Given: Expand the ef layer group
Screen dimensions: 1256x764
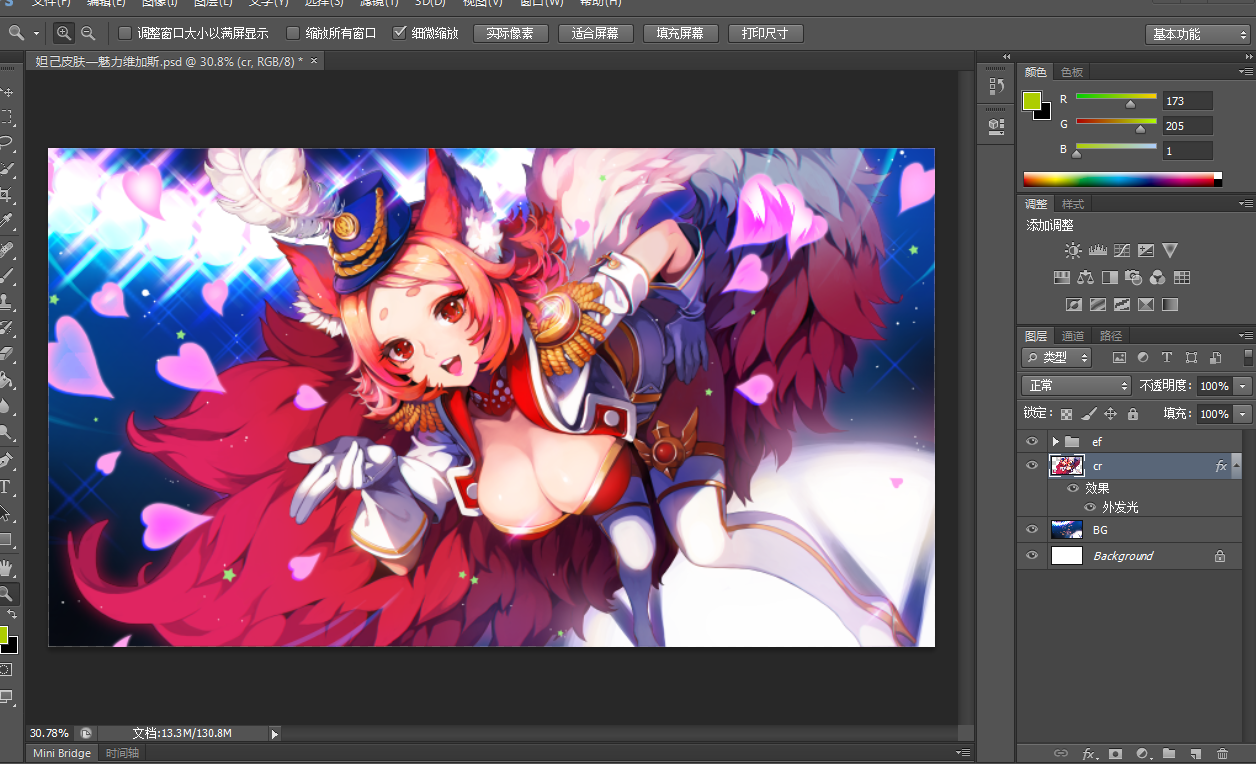Looking at the screenshot, I should tap(1055, 441).
